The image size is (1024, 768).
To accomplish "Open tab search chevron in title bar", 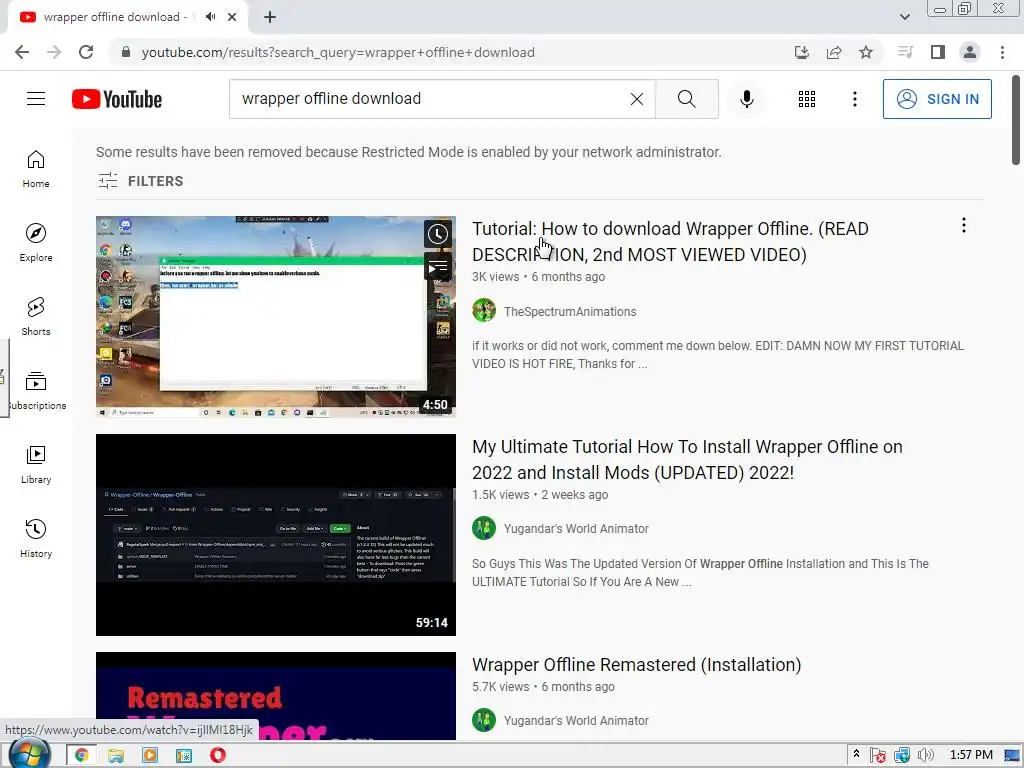I will (x=904, y=17).
